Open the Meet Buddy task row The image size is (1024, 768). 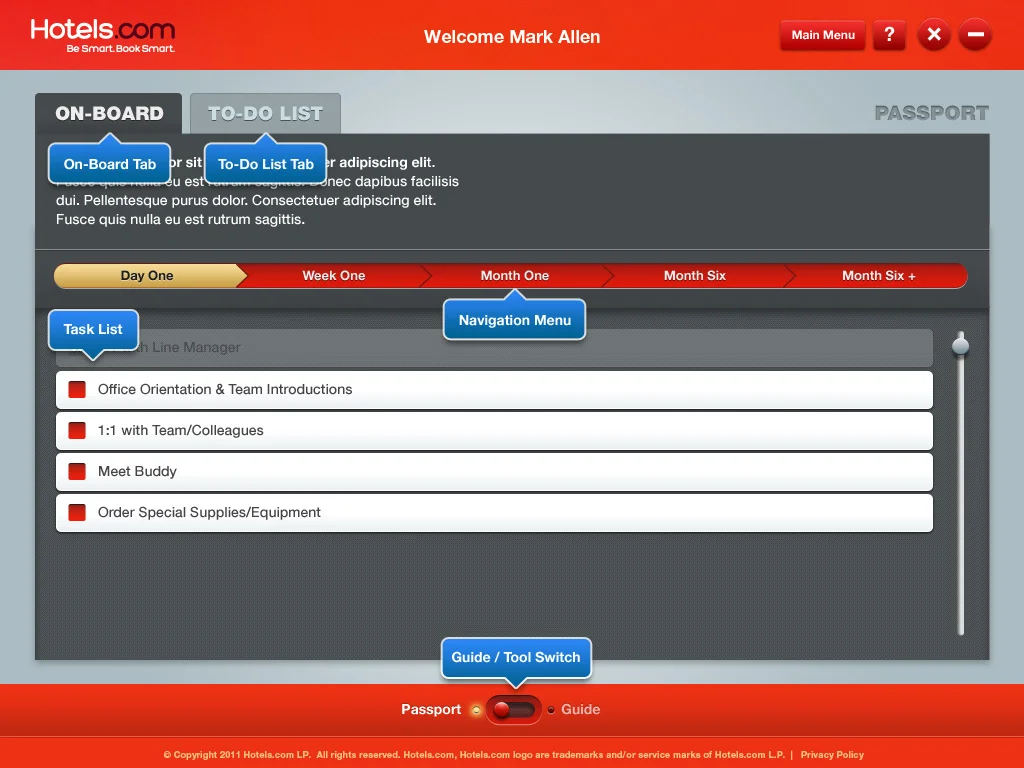pos(494,472)
